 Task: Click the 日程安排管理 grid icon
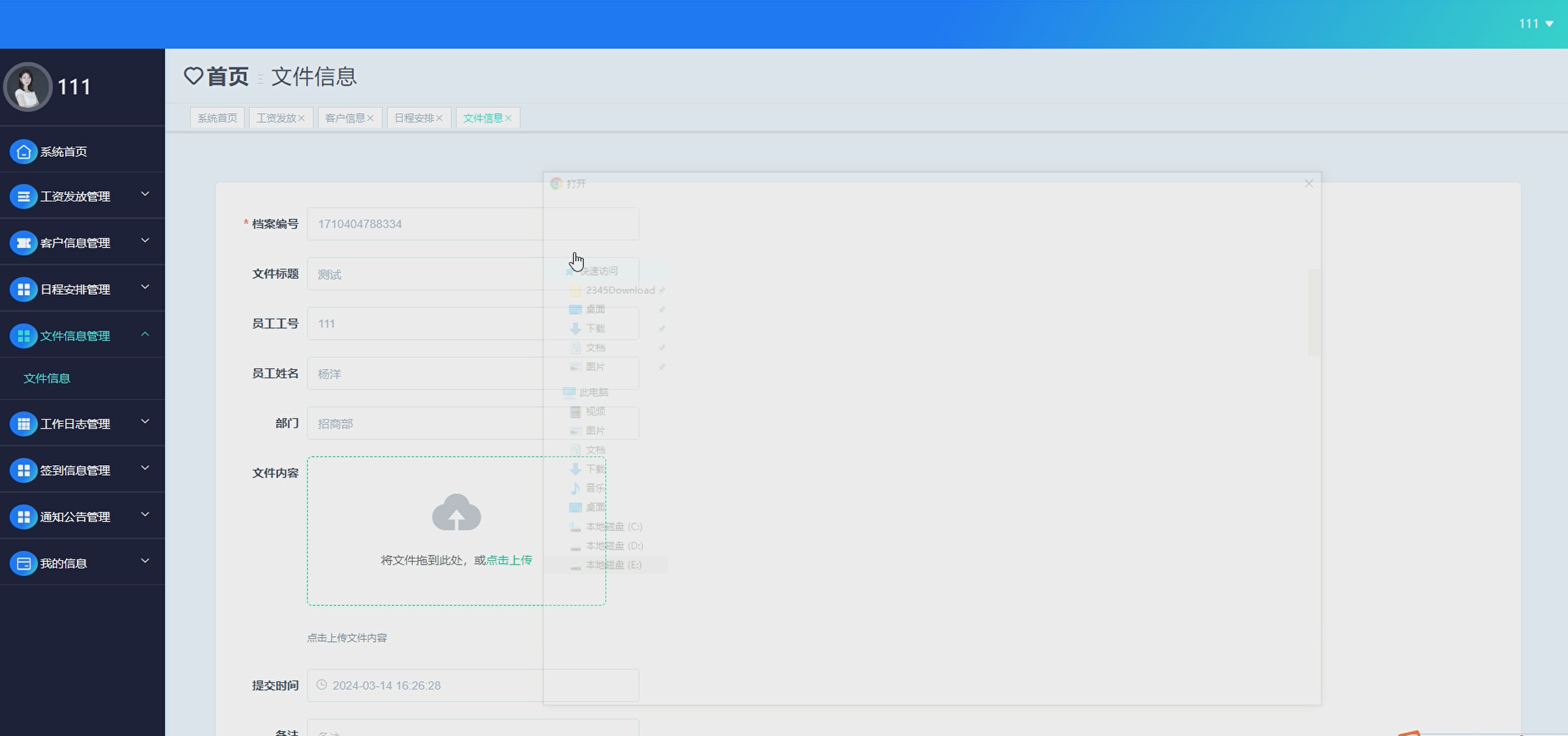coord(24,290)
